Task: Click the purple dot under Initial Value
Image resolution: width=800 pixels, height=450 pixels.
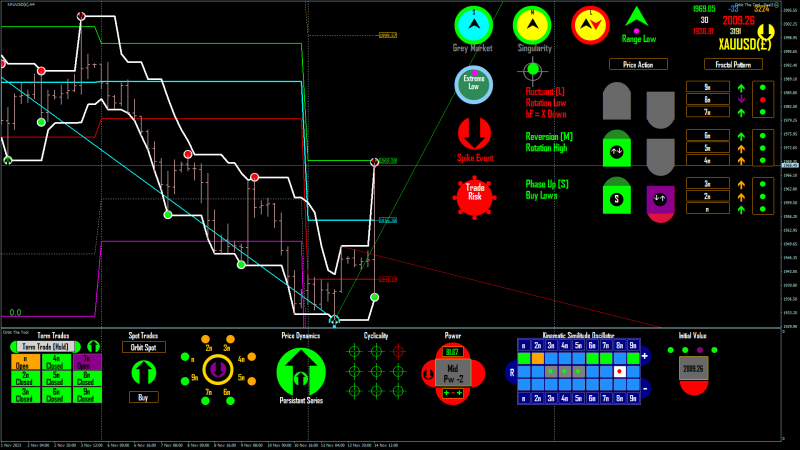Action: (700, 350)
